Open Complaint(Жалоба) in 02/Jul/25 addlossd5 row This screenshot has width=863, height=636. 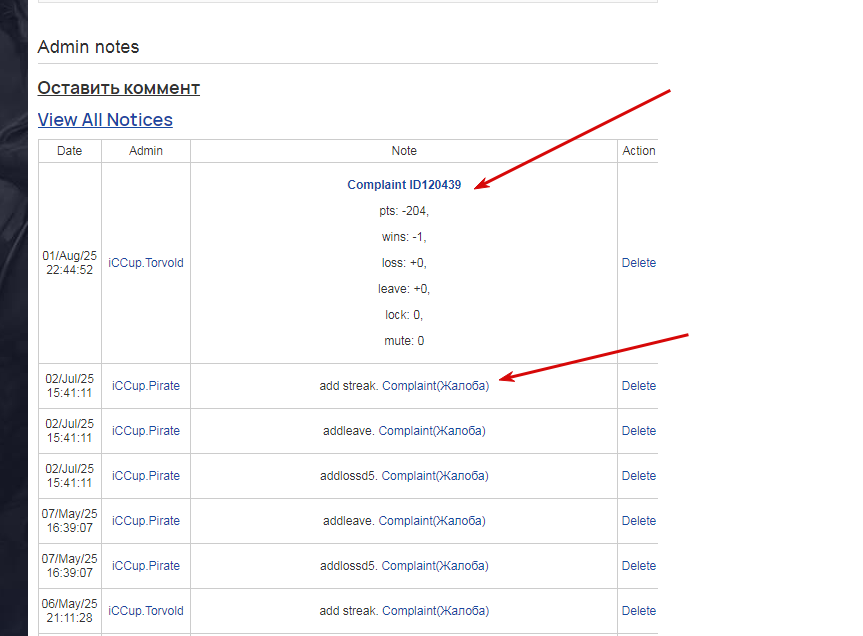435,476
